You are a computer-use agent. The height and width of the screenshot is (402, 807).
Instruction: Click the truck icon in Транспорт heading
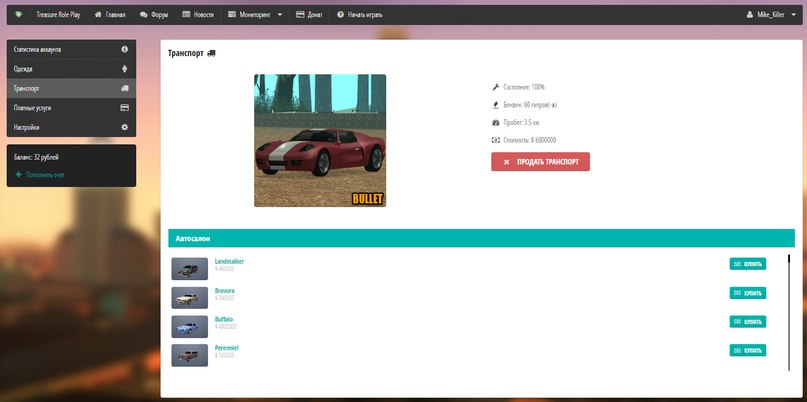tap(212, 54)
